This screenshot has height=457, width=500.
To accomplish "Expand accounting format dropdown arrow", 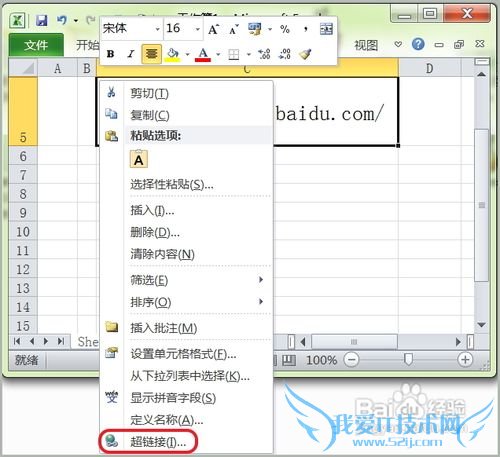I will [270, 29].
